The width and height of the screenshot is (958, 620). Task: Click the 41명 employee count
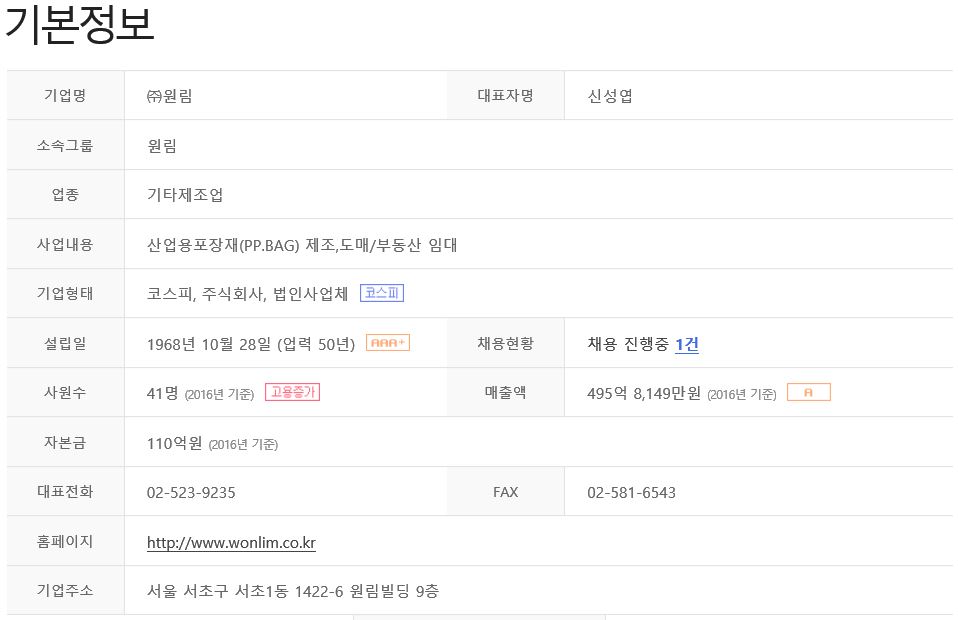[x=163, y=393]
